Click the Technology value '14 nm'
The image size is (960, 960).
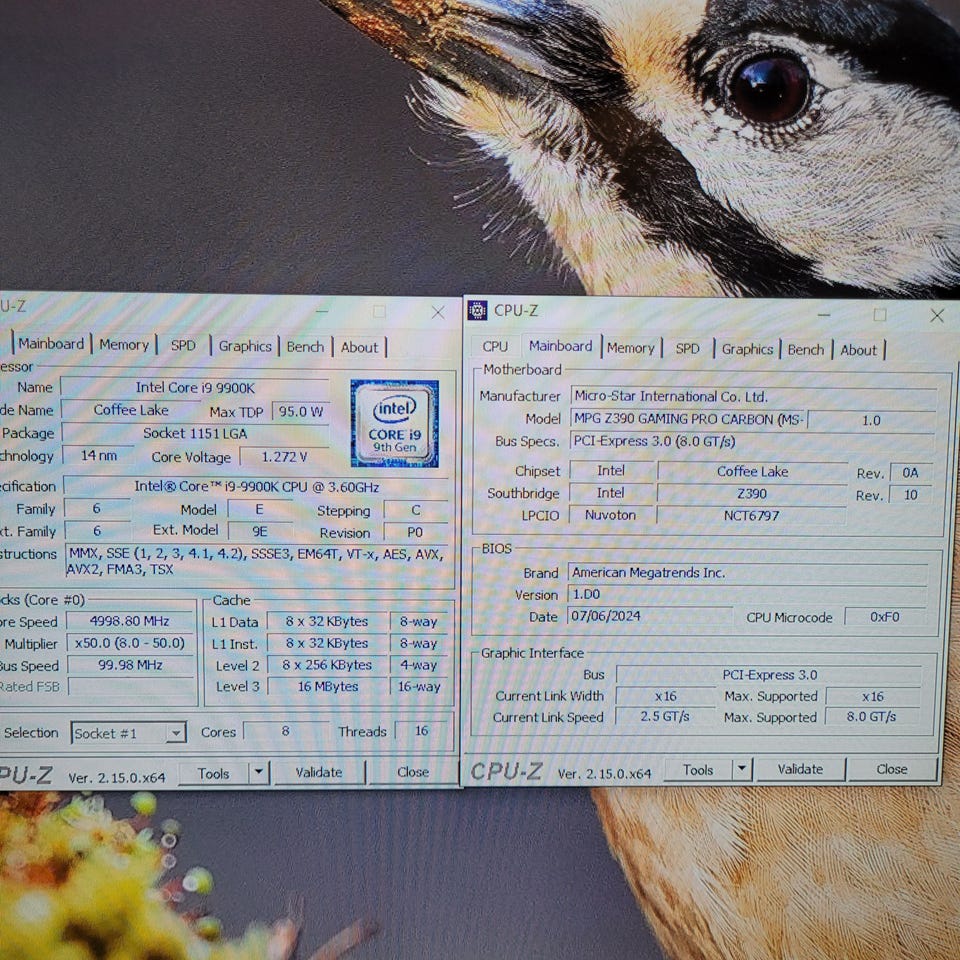[98, 456]
